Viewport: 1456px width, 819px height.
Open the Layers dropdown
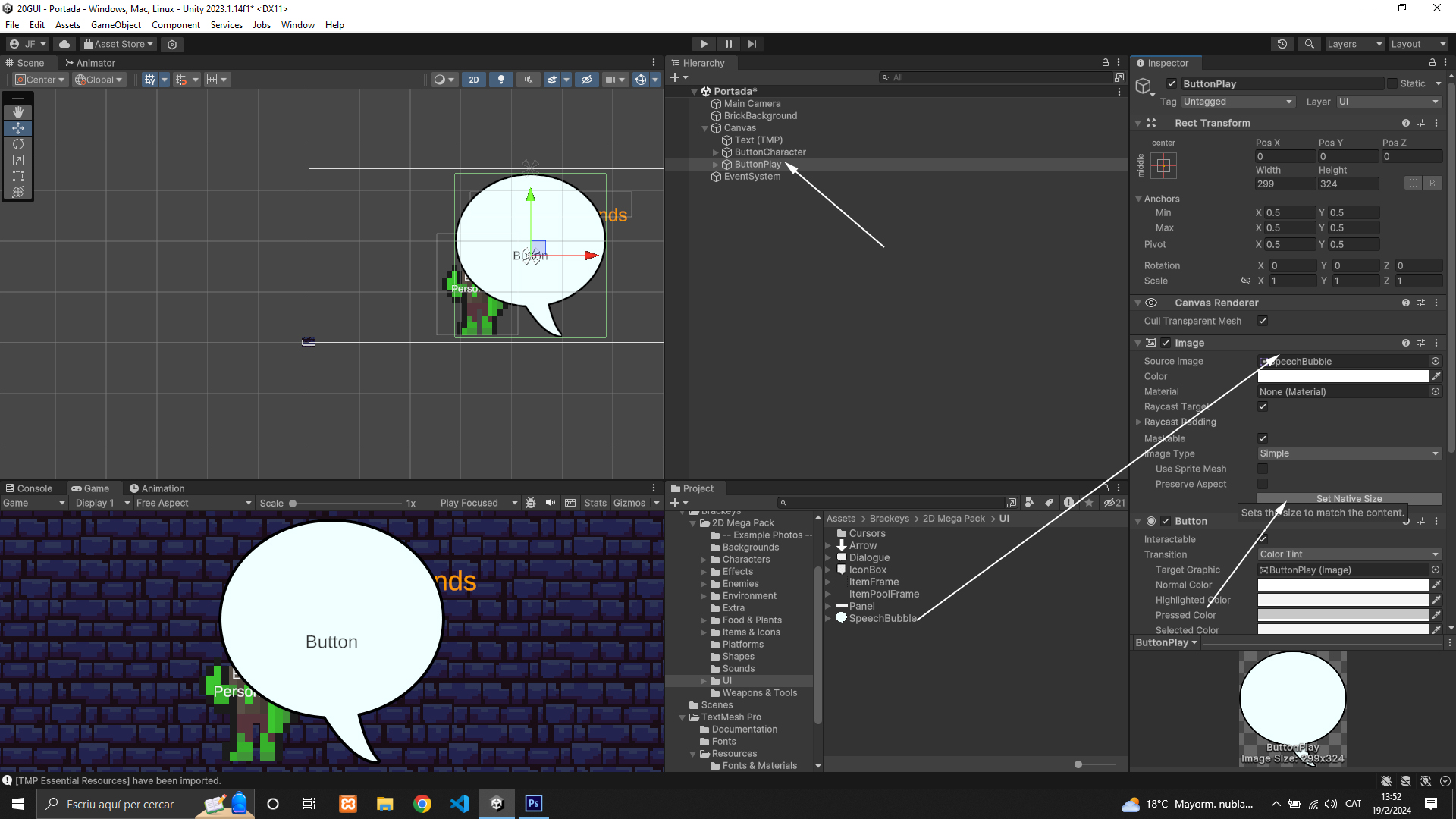[1354, 44]
